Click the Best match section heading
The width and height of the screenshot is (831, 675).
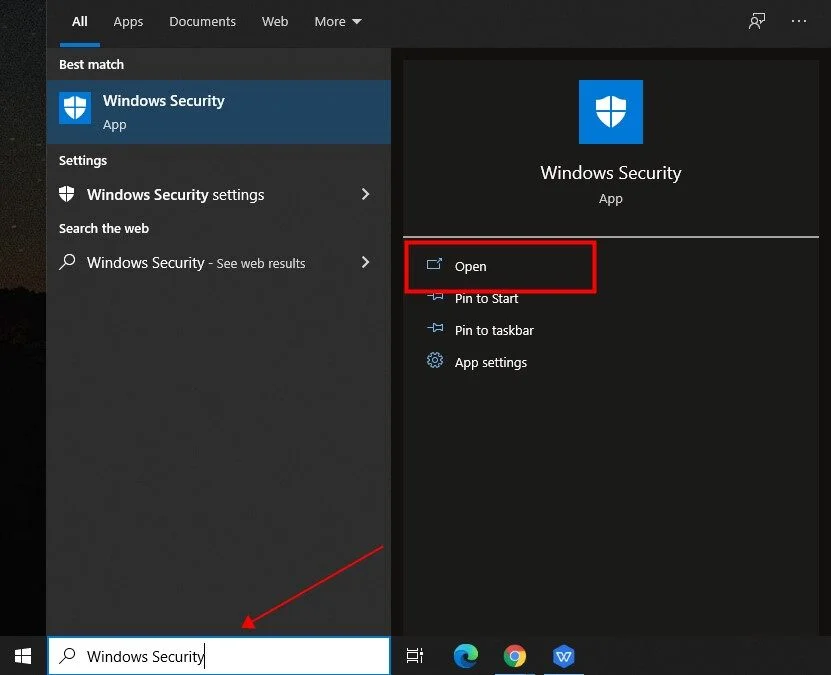[x=91, y=65]
